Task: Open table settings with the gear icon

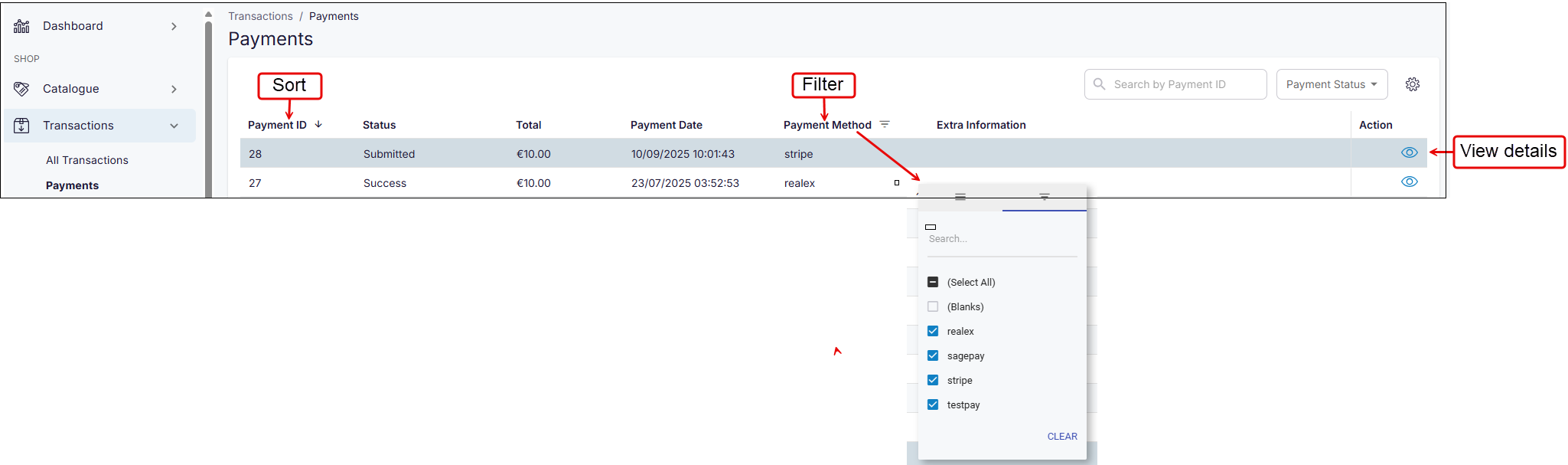Action: pos(1413,84)
